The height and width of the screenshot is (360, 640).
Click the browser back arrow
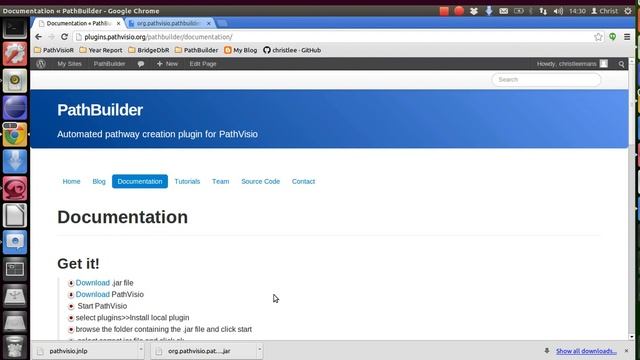click(38, 37)
